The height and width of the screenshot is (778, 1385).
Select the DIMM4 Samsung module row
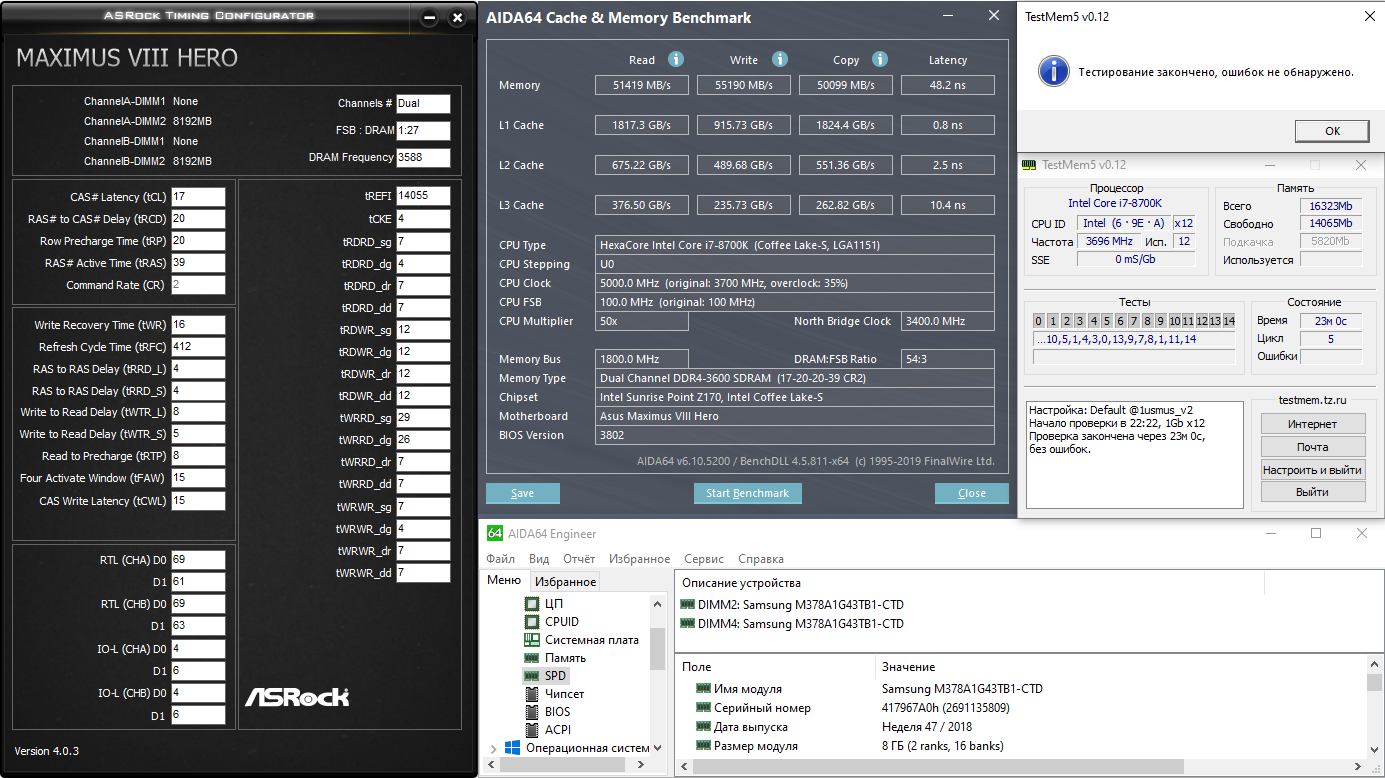[x=792, y=624]
